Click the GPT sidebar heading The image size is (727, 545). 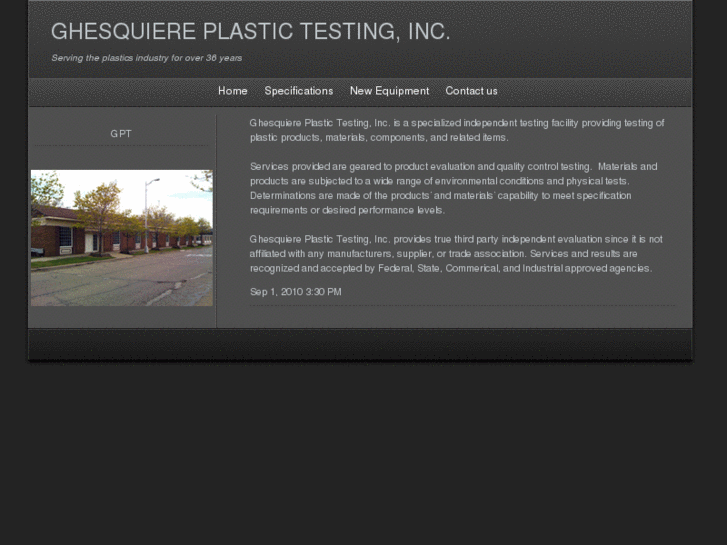(121, 134)
